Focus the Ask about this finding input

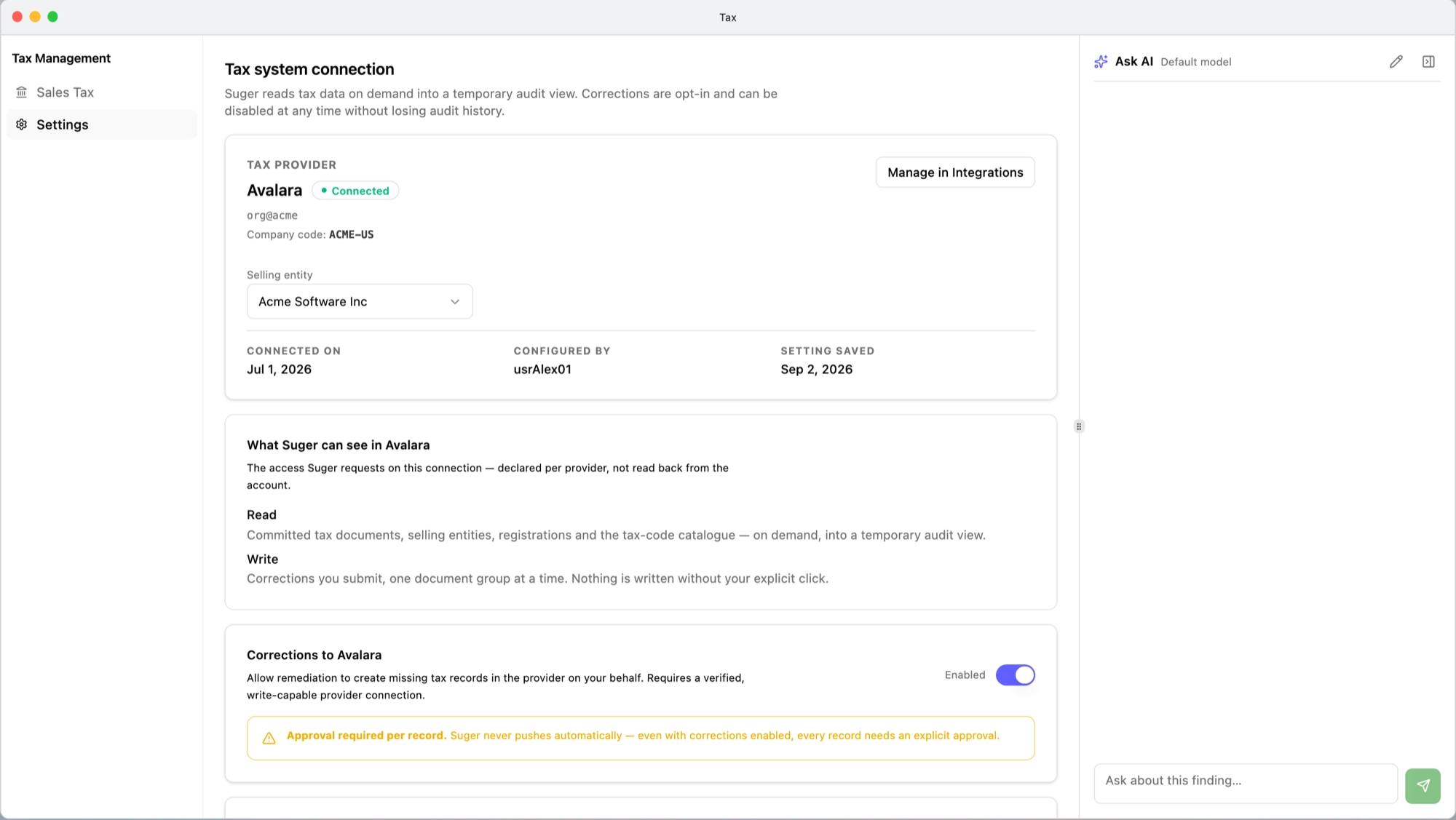click(1246, 783)
